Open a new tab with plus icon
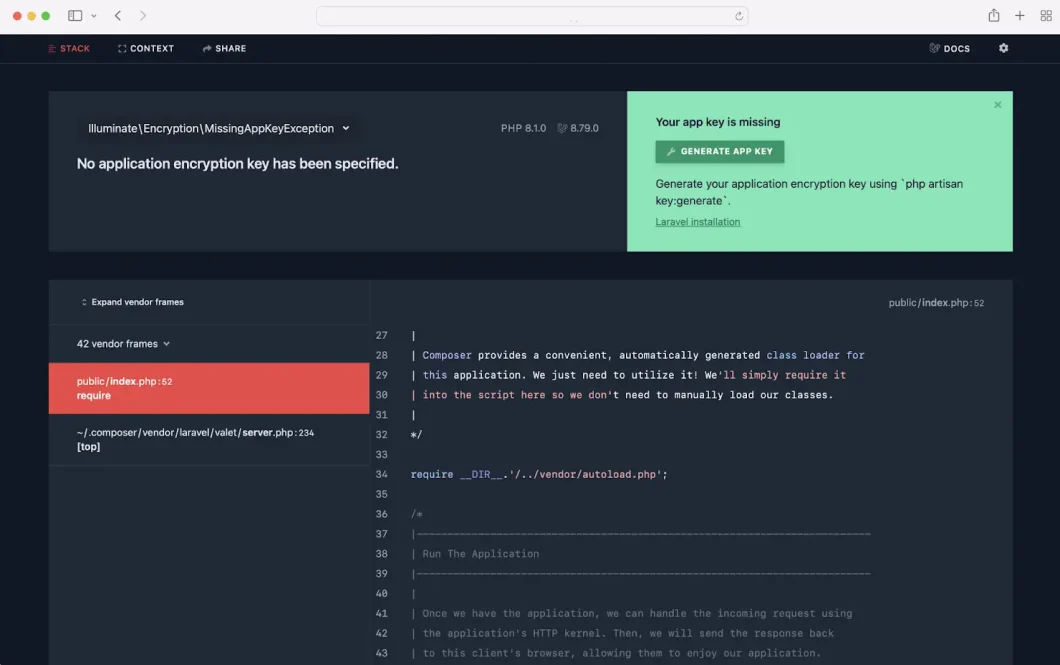 [x=1019, y=16]
